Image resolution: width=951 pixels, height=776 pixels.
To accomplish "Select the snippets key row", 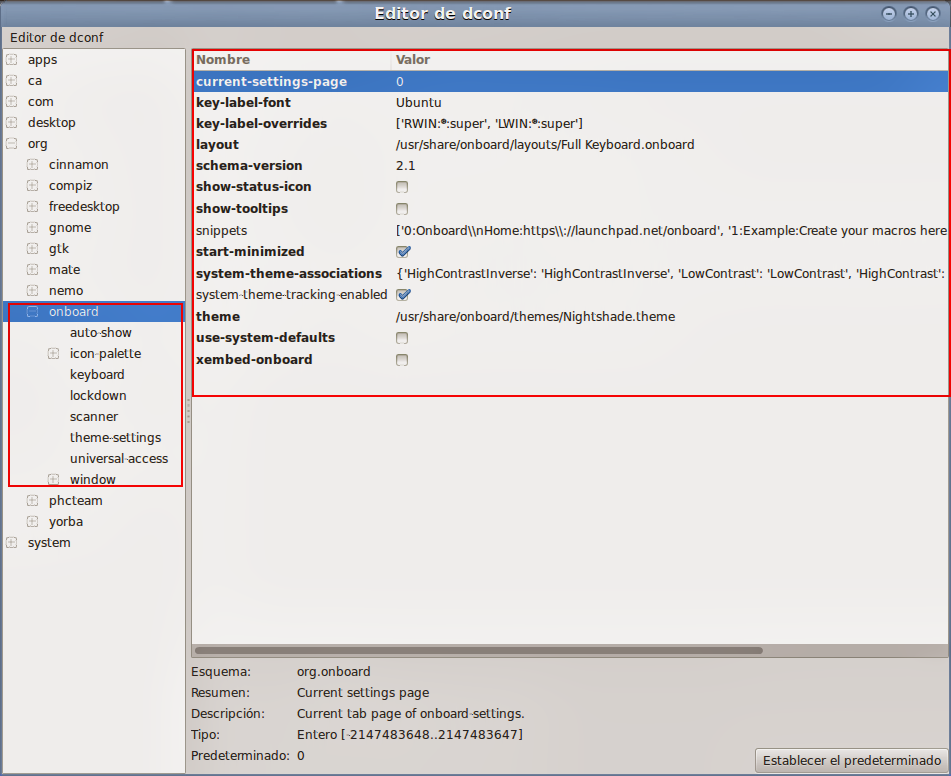I will click(571, 231).
